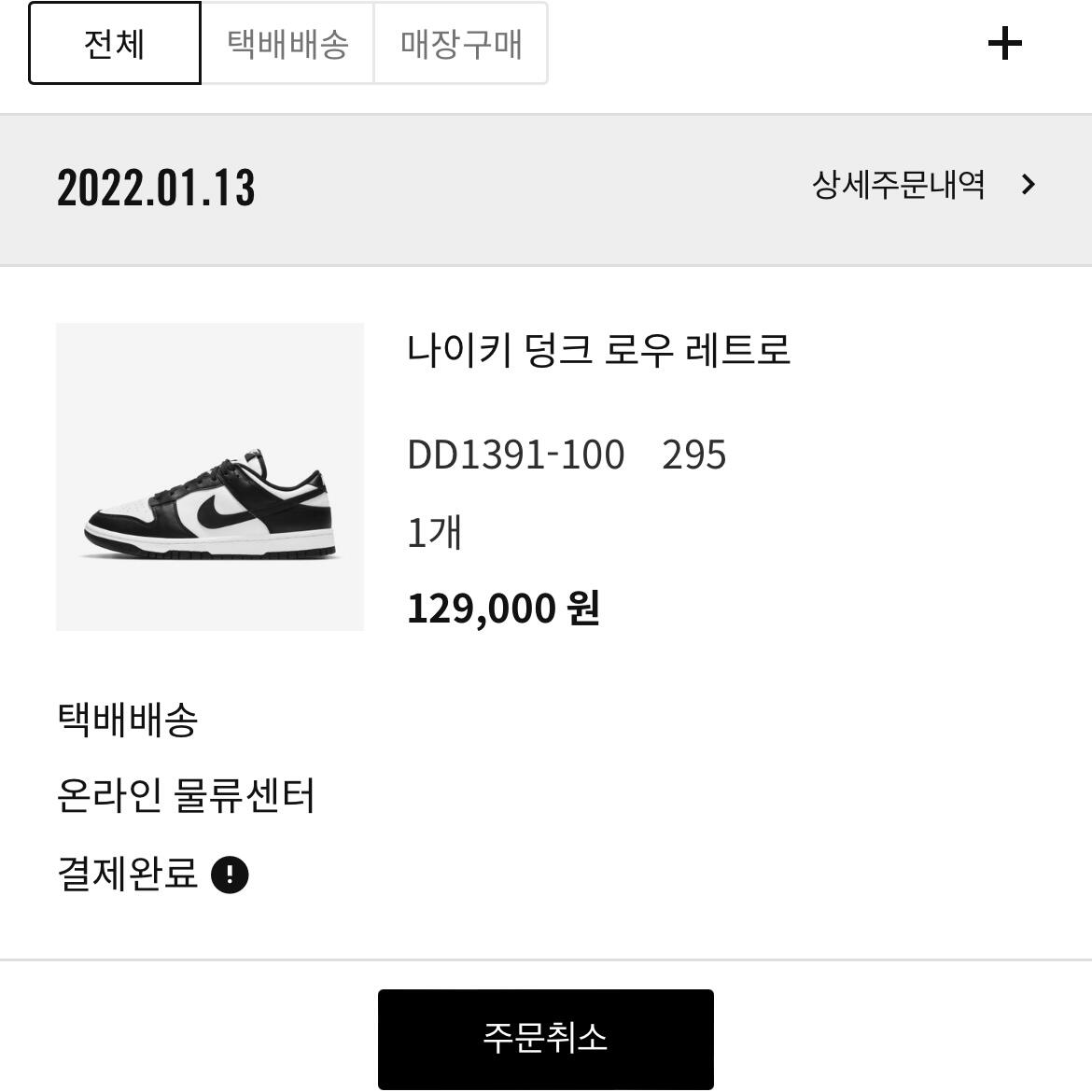Switch to the 택배배송 tab
This screenshot has width=1092, height=1092.
287,43
